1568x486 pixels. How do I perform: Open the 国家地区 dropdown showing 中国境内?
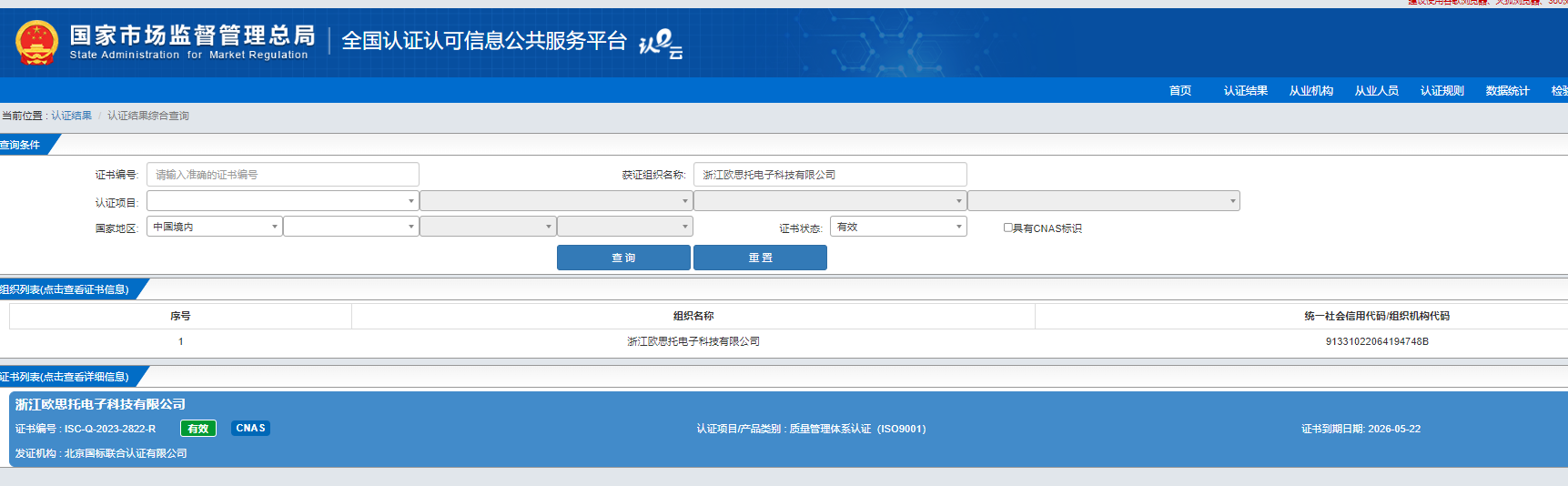(215, 227)
